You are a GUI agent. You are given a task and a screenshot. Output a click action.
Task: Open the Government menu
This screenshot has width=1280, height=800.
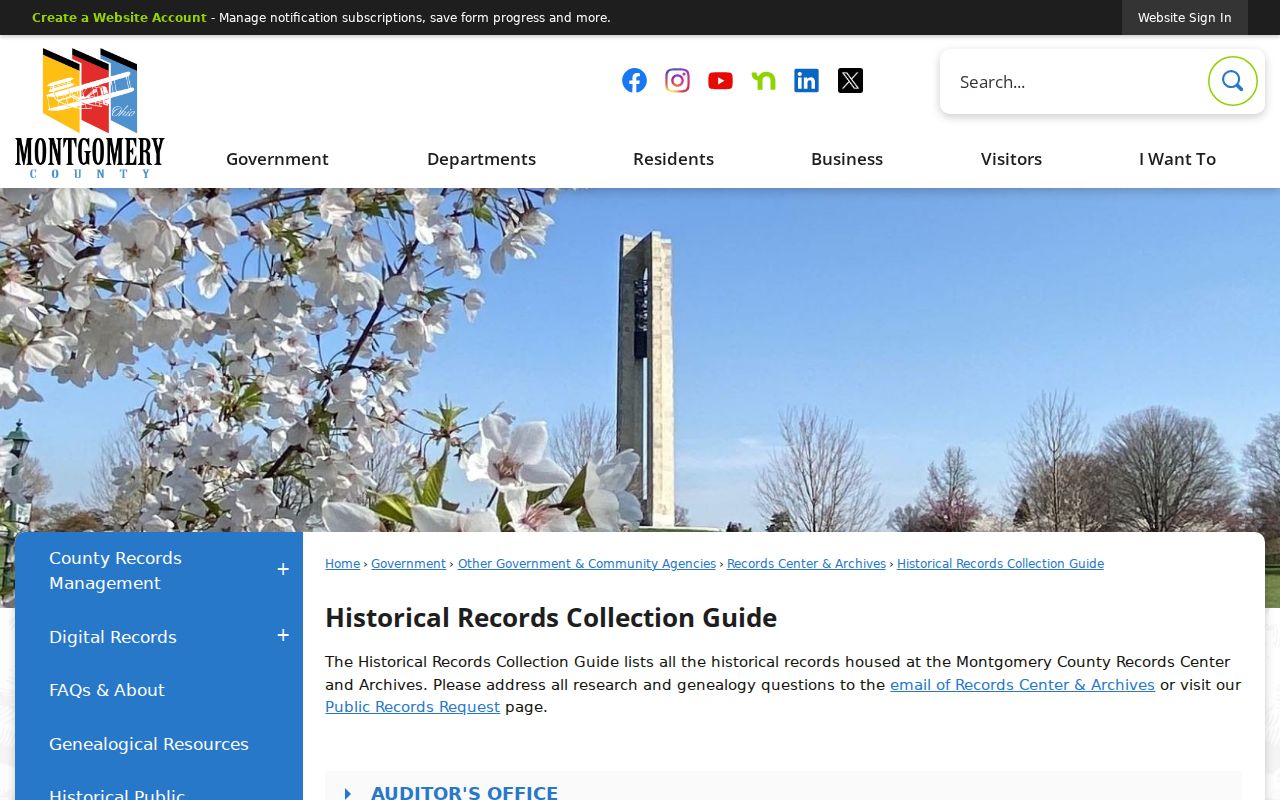click(277, 159)
